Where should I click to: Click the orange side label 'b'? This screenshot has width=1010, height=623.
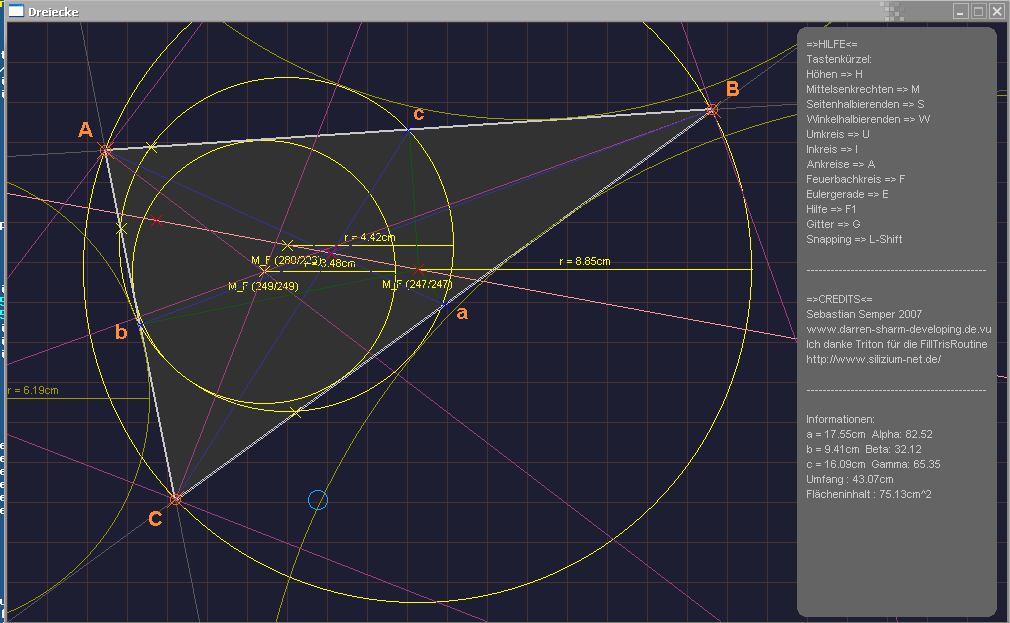click(x=121, y=332)
